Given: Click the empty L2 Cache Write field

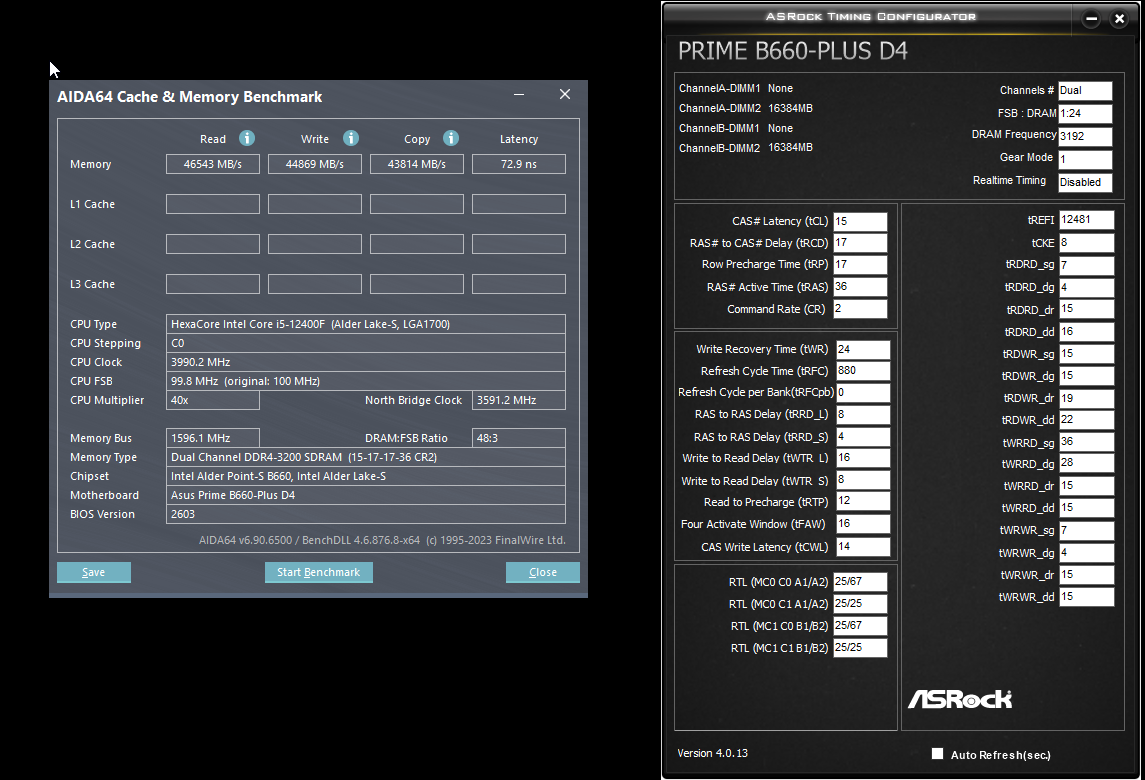Looking at the screenshot, I should click(x=315, y=244).
